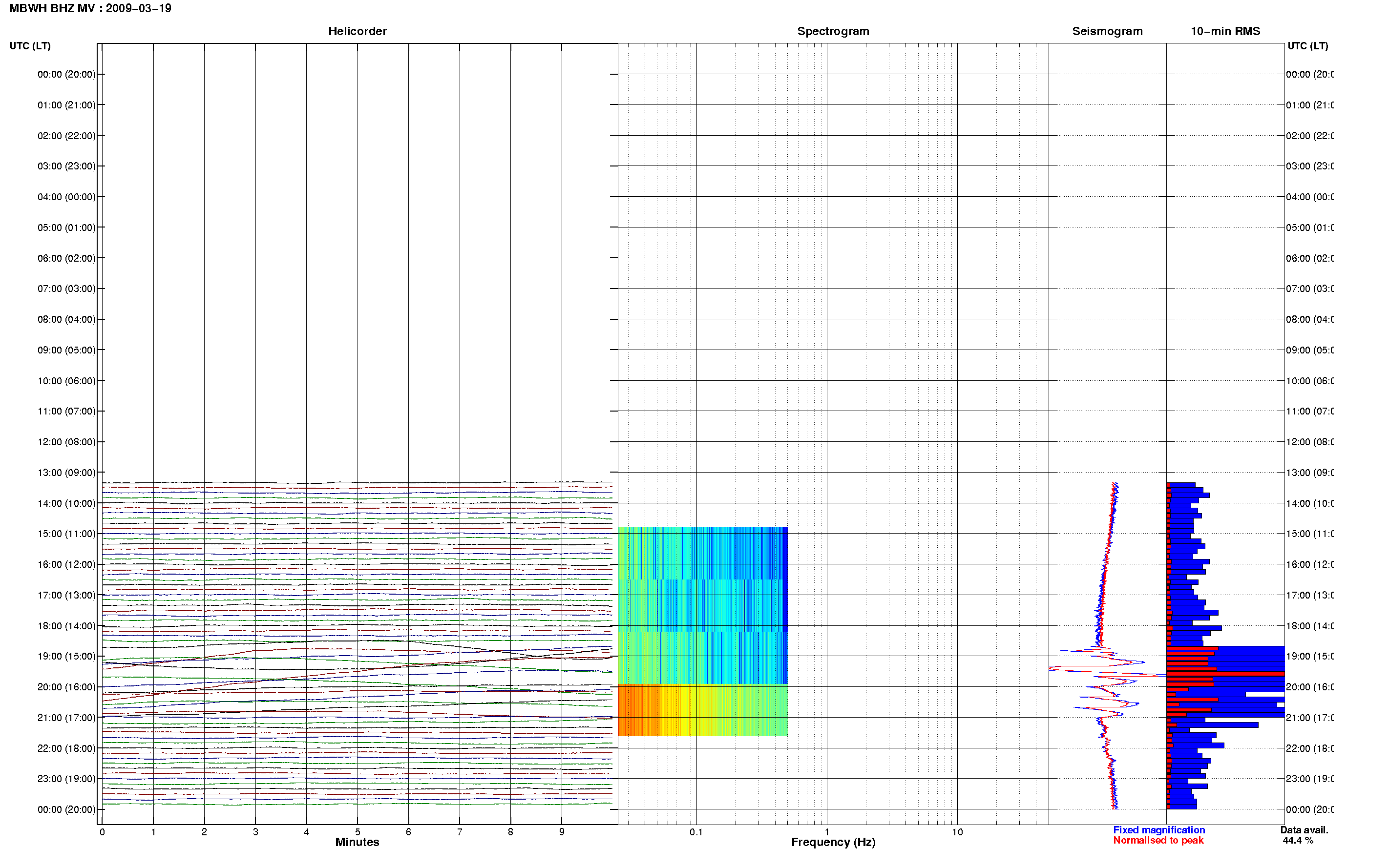Click the '10' frequency tick label
Image resolution: width=1389 pixels, height=868 pixels.
(x=957, y=832)
